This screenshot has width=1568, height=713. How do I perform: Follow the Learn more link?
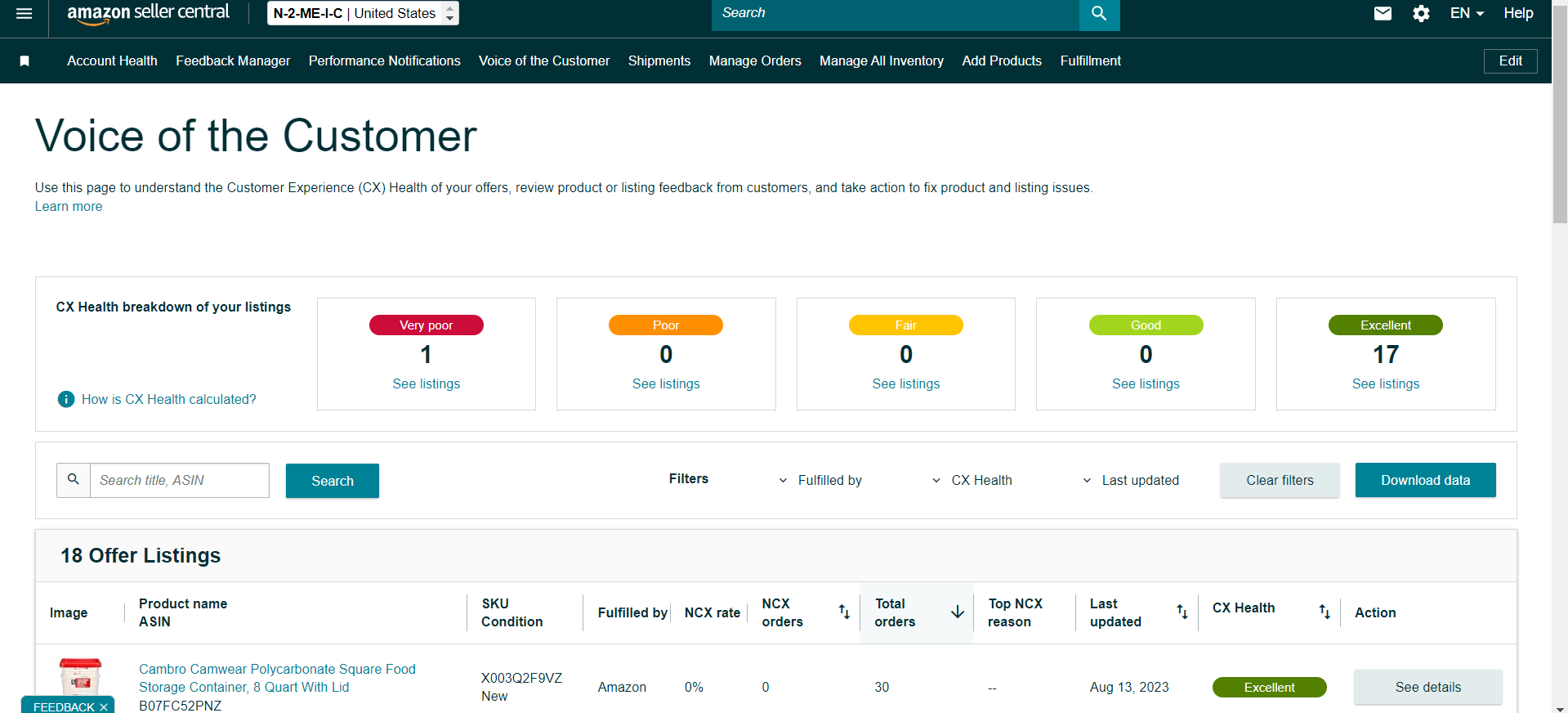(69, 207)
